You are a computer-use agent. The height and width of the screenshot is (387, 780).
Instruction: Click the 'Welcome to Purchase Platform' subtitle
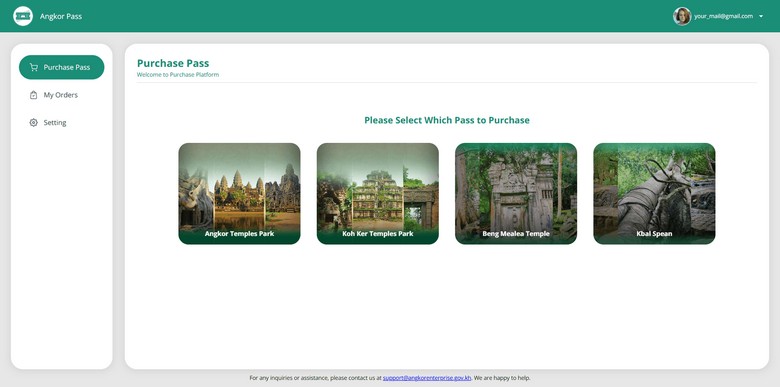click(178, 75)
